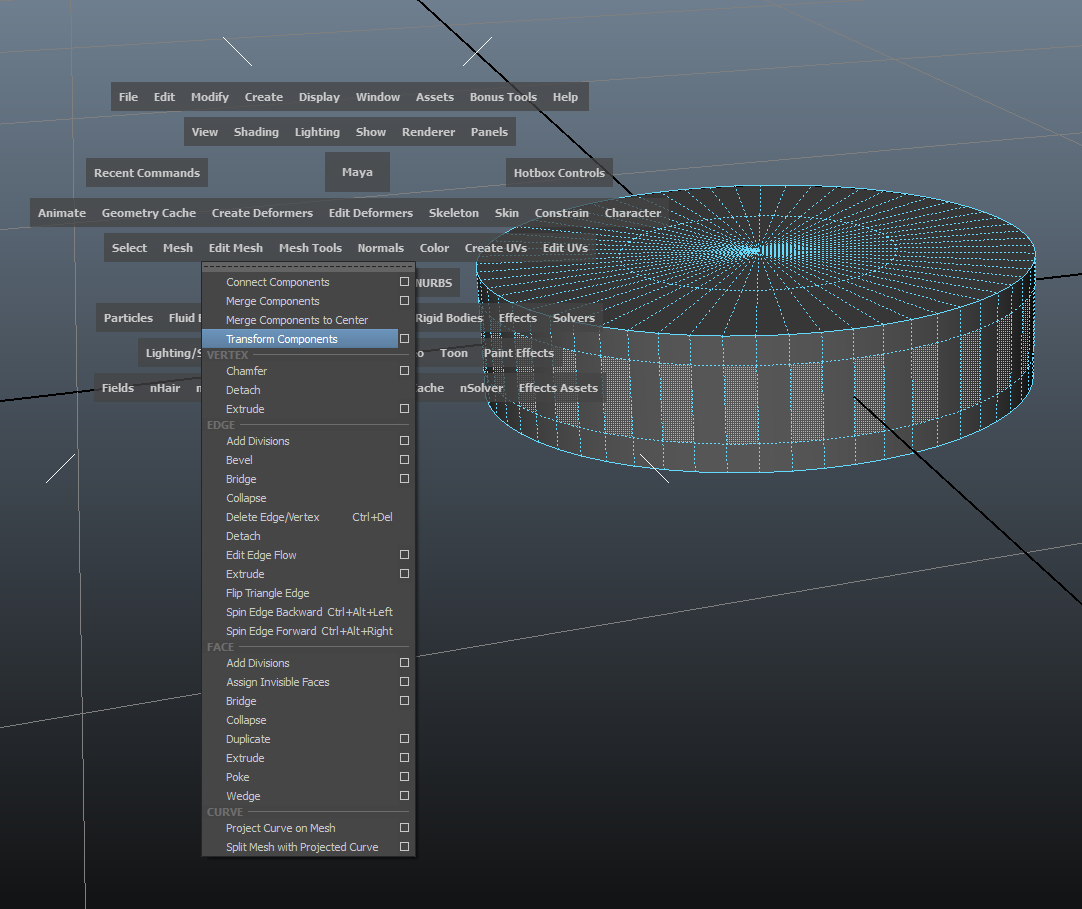Open the Particles menu
This screenshot has width=1082, height=909.
[x=128, y=318]
